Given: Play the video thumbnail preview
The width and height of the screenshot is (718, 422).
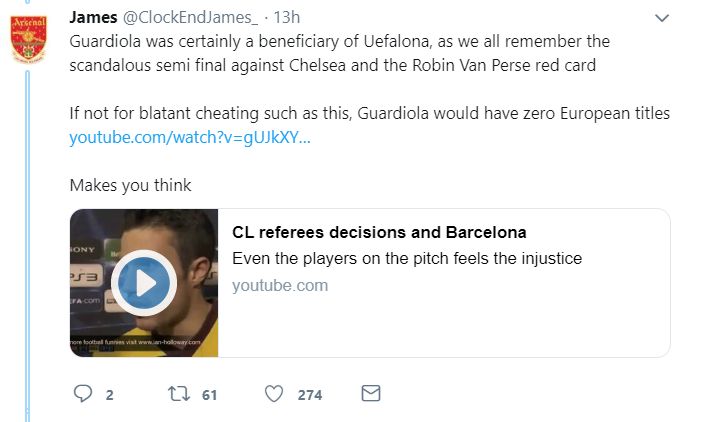Looking at the screenshot, I should tap(144, 283).
